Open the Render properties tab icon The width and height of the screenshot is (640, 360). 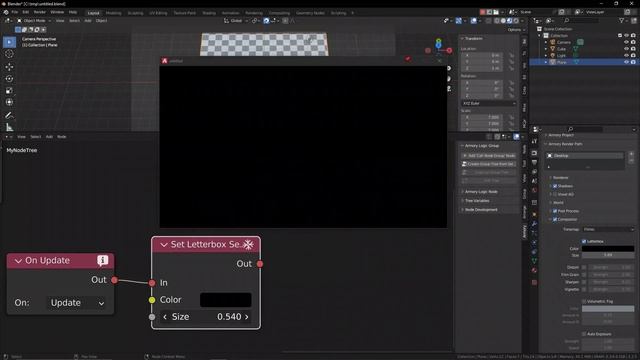tap(534, 153)
